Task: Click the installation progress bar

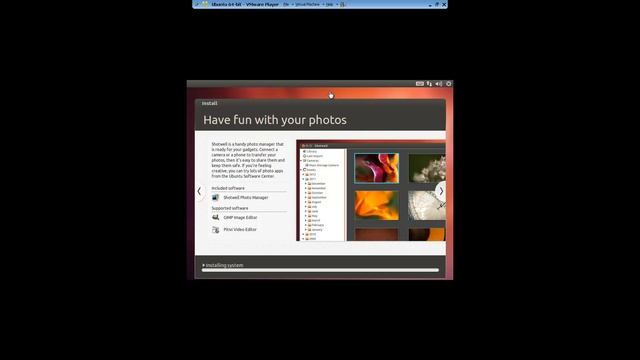Action: [320, 270]
